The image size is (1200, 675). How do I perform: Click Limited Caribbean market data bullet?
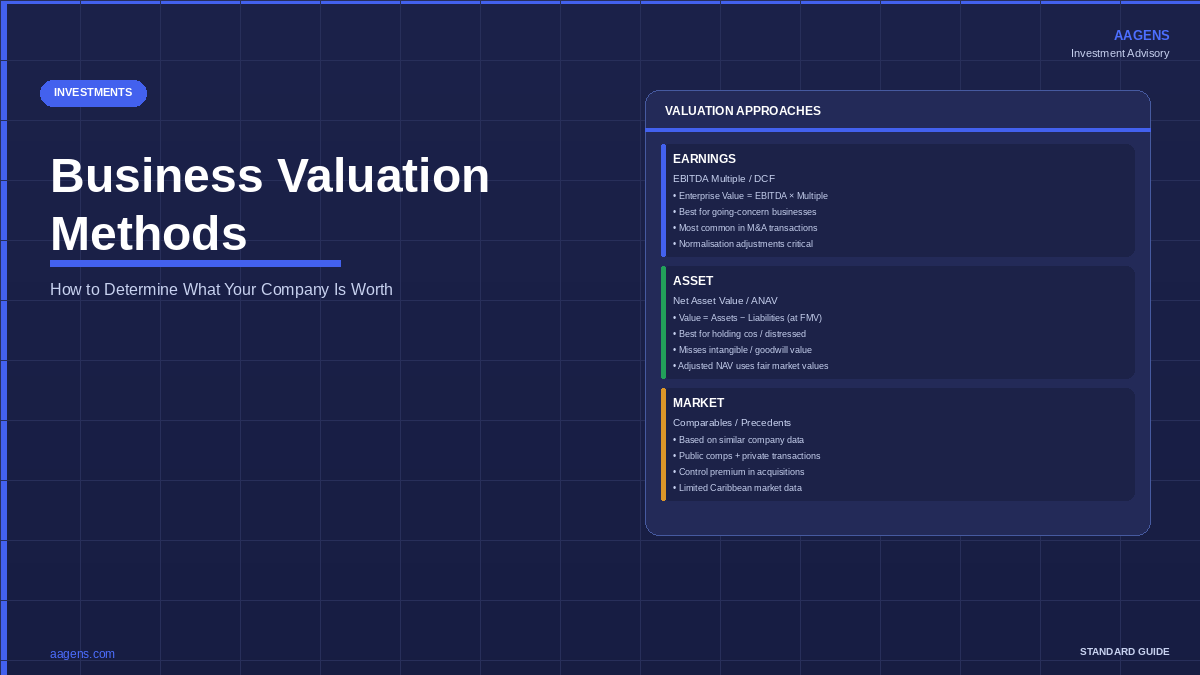[737, 488]
